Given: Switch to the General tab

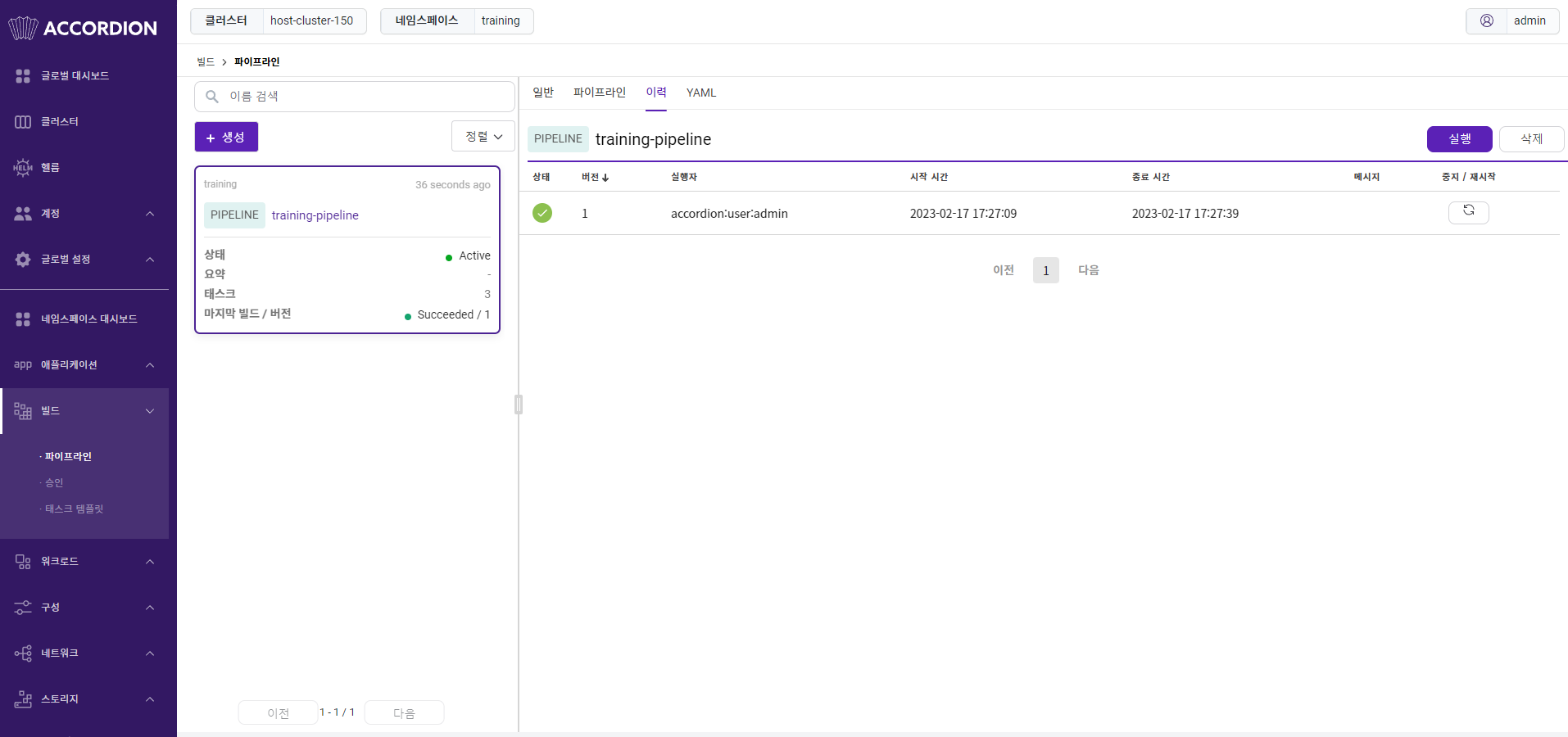Looking at the screenshot, I should coord(543,93).
